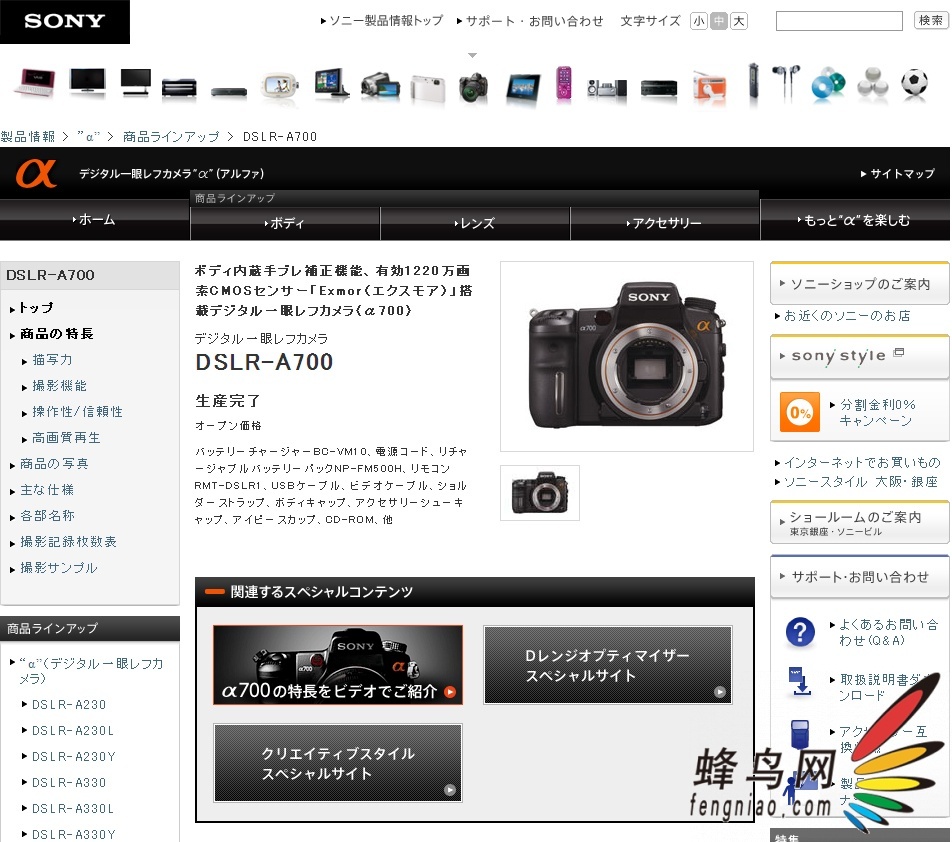Click the manual download icon
This screenshot has height=842, width=952.
coord(800,681)
